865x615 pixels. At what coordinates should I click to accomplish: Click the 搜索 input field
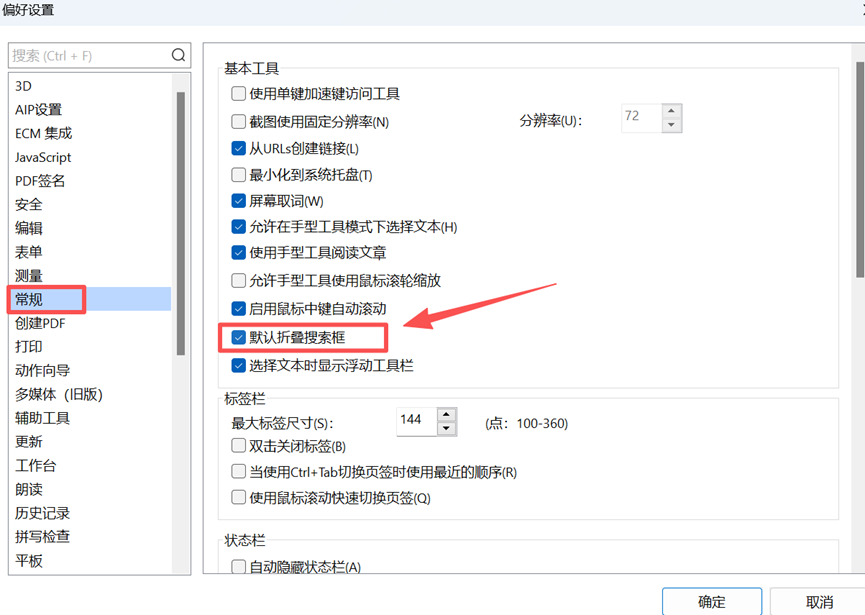click(x=88, y=56)
